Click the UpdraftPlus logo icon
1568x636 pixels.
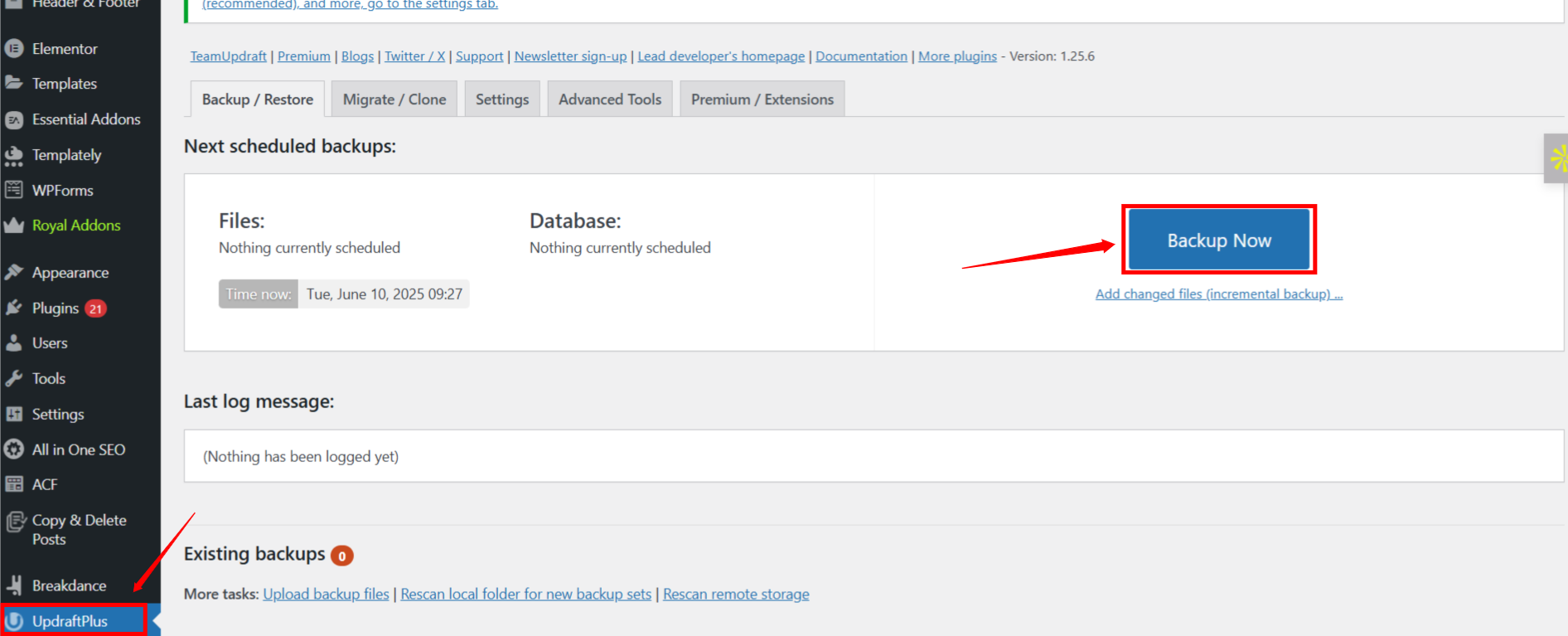14,620
